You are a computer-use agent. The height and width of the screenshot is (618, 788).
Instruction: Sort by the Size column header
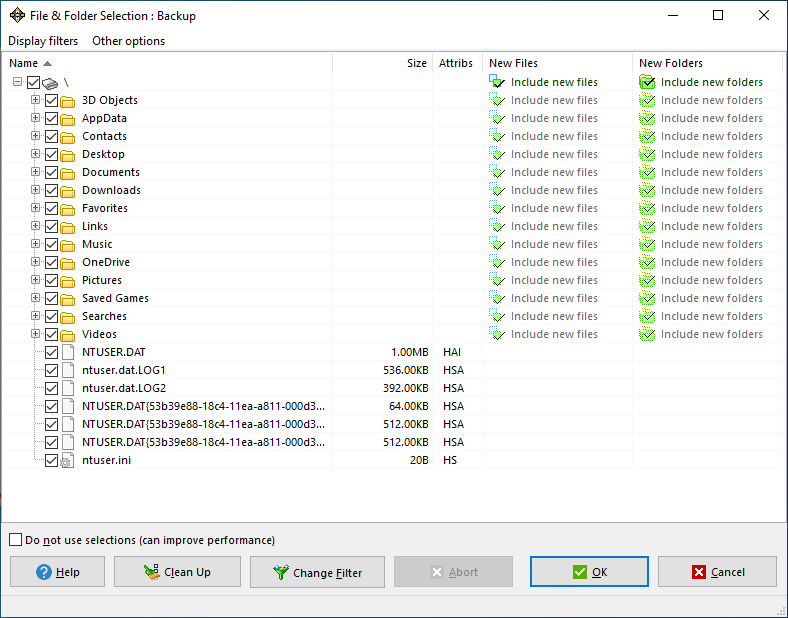(416, 63)
